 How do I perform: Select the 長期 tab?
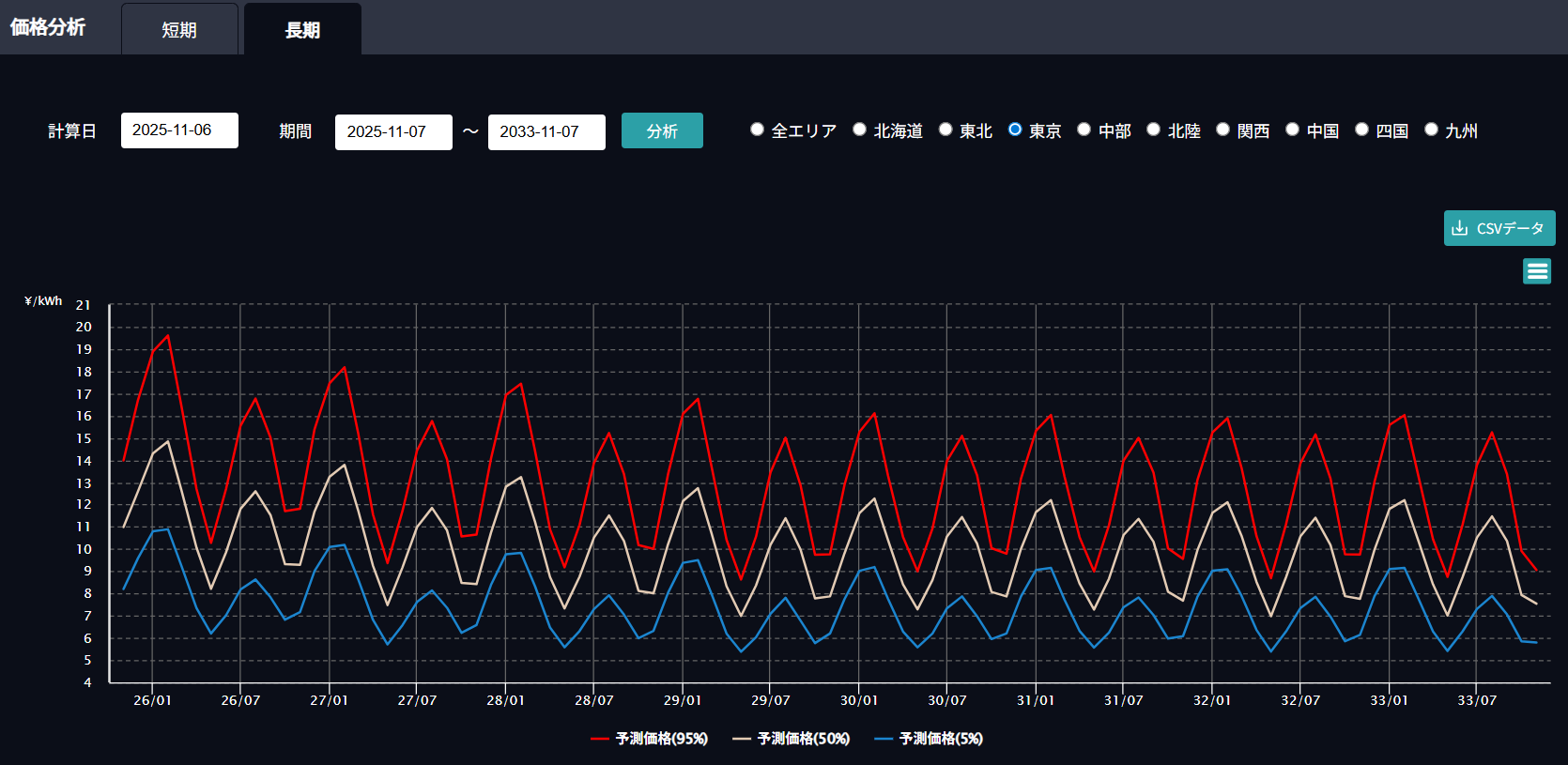[x=302, y=30]
